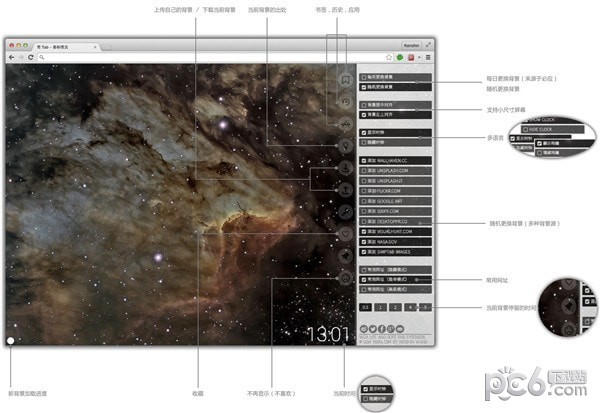The image size is (600, 413).
Task: Open the history circular-arrow icon
Action: coord(346,102)
